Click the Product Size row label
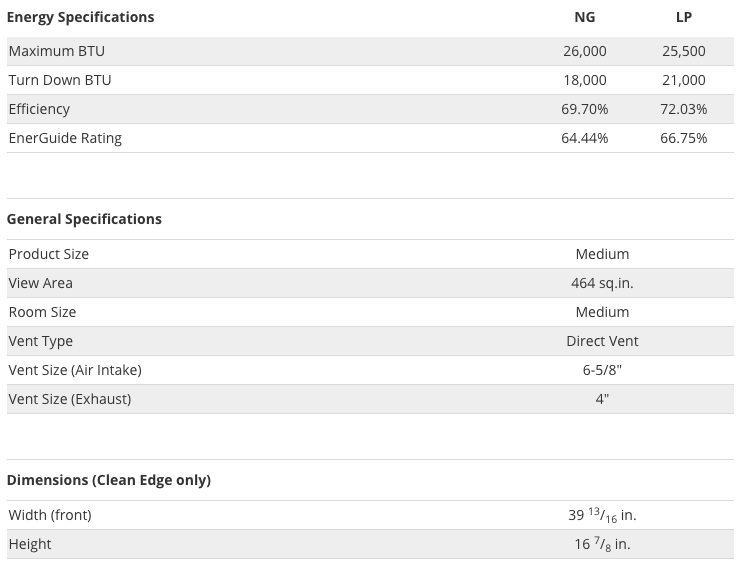This screenshot has width=737, height=564. [48, 254]
